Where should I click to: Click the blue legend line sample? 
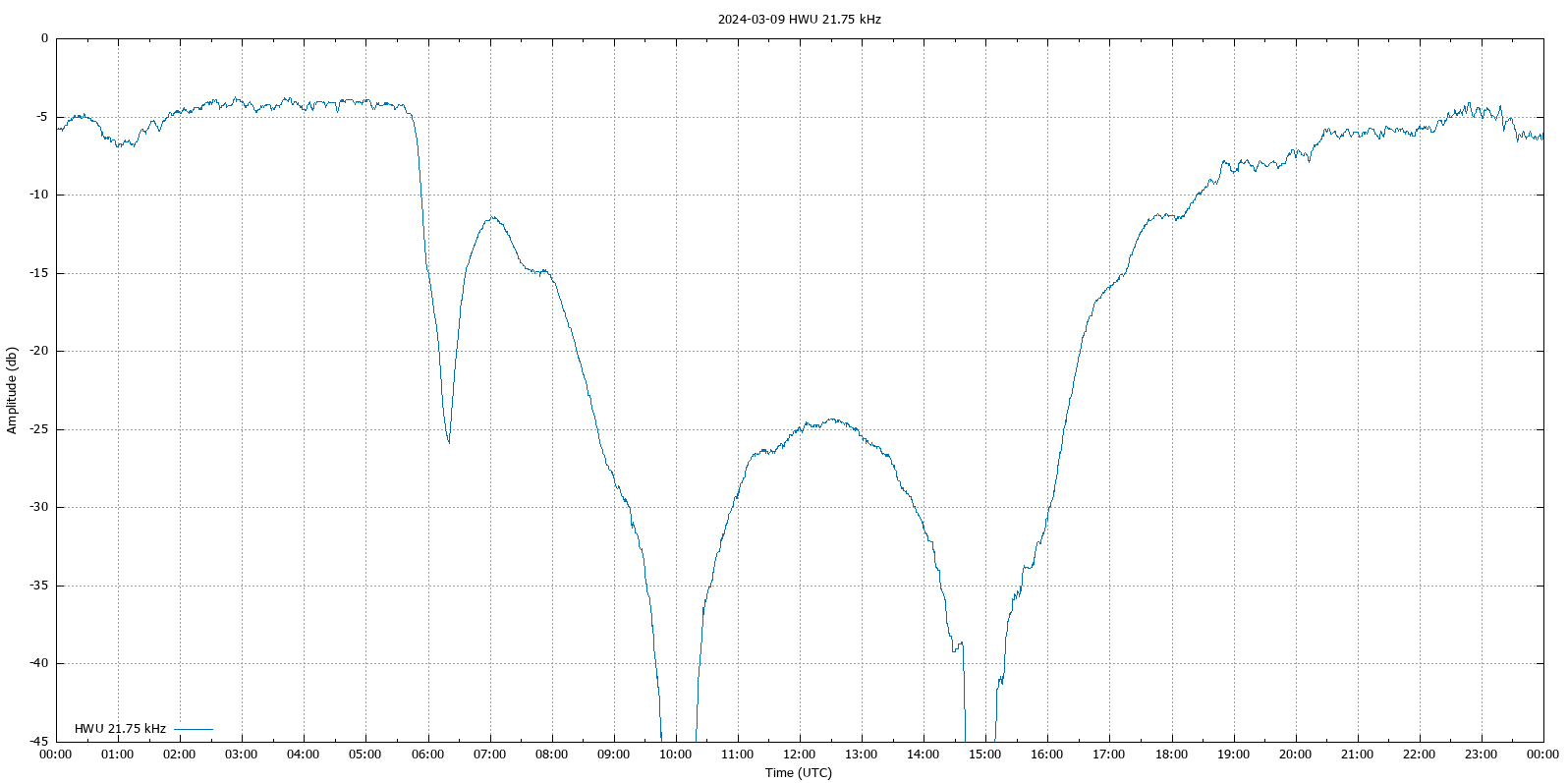194,729
